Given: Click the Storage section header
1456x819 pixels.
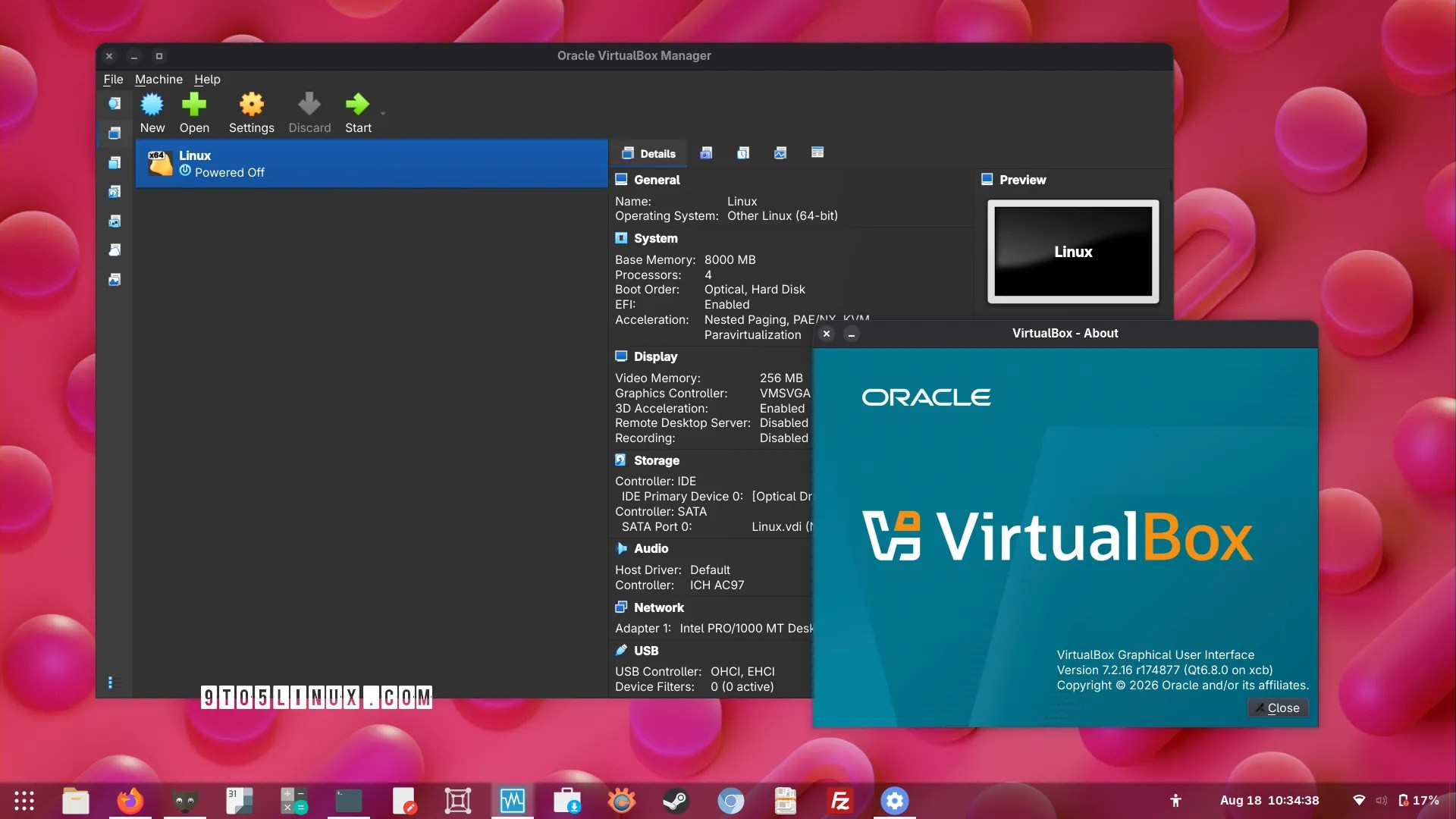Looking at the screenshot, I should pyautogui.click(x=657, y=460).
